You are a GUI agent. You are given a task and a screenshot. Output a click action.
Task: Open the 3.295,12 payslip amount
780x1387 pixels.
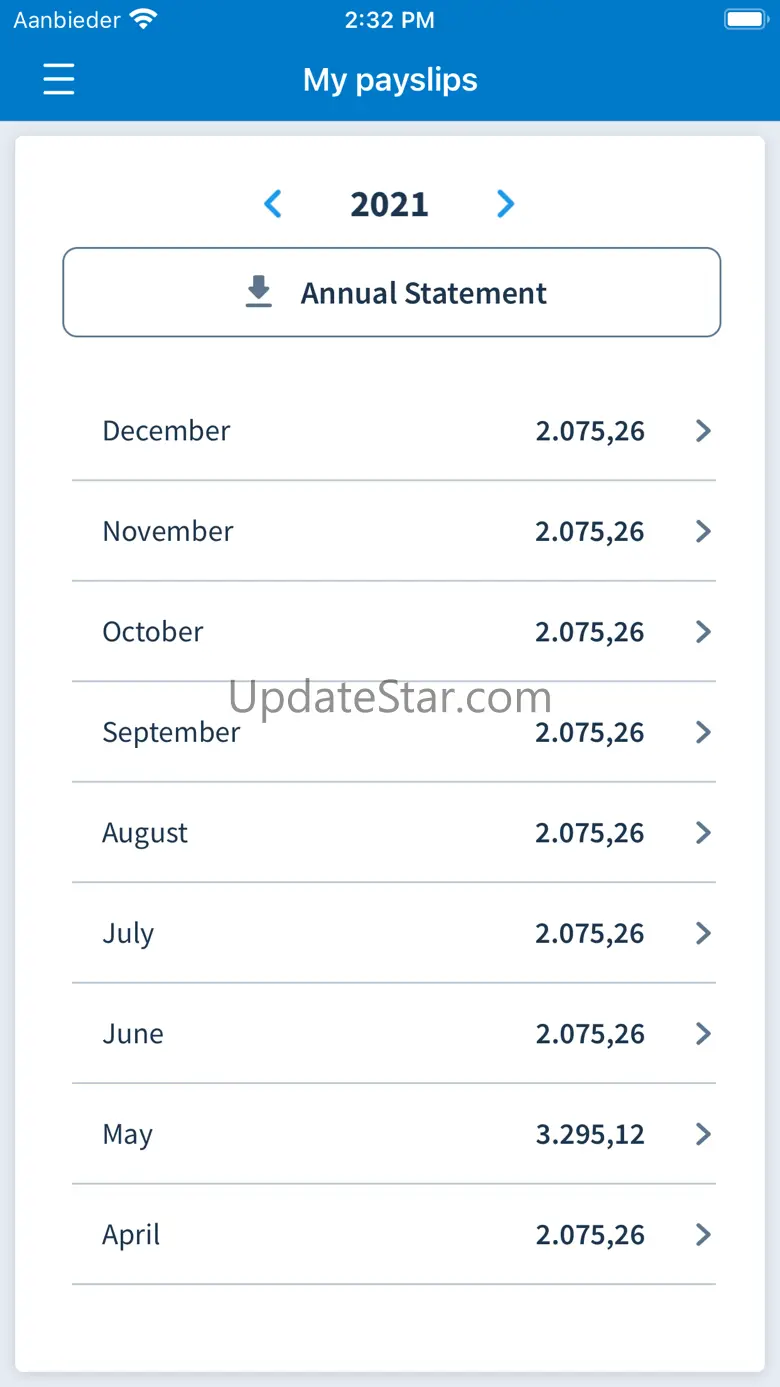pyautogui.click(x=590, y=1135)
